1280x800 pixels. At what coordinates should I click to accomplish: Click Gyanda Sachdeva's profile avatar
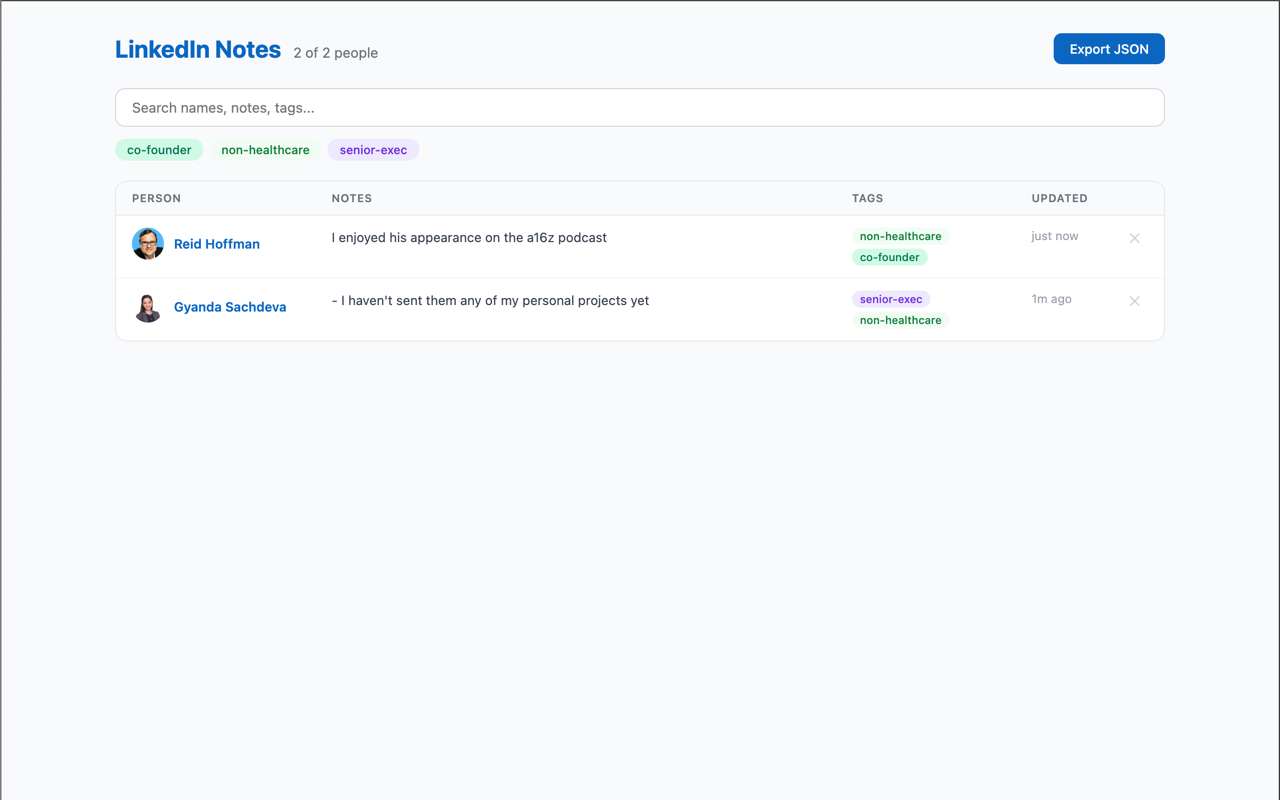click(x=148, y=307)
